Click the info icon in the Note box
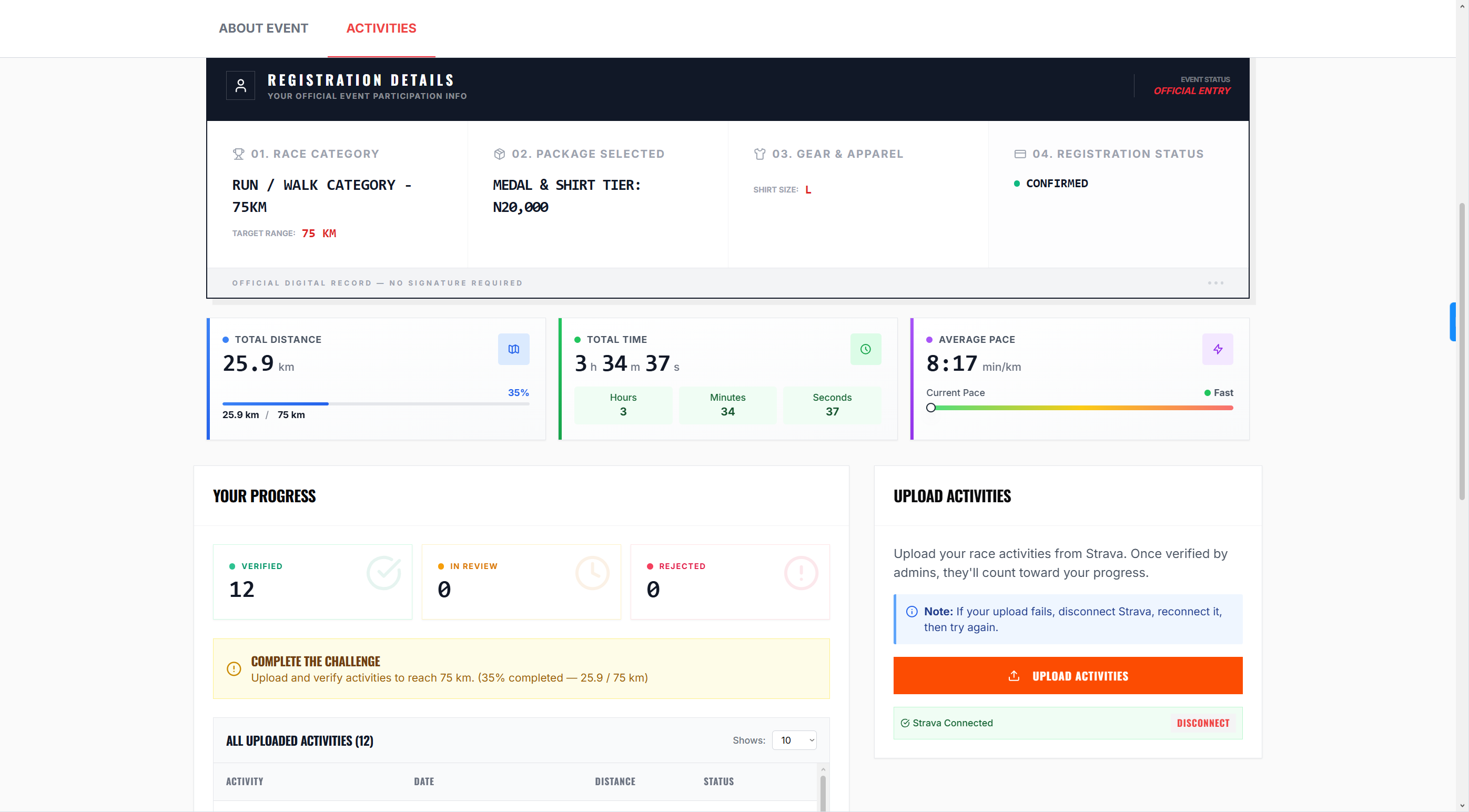The width and height of the screenshot is (1469, 812). pos(912,611)
